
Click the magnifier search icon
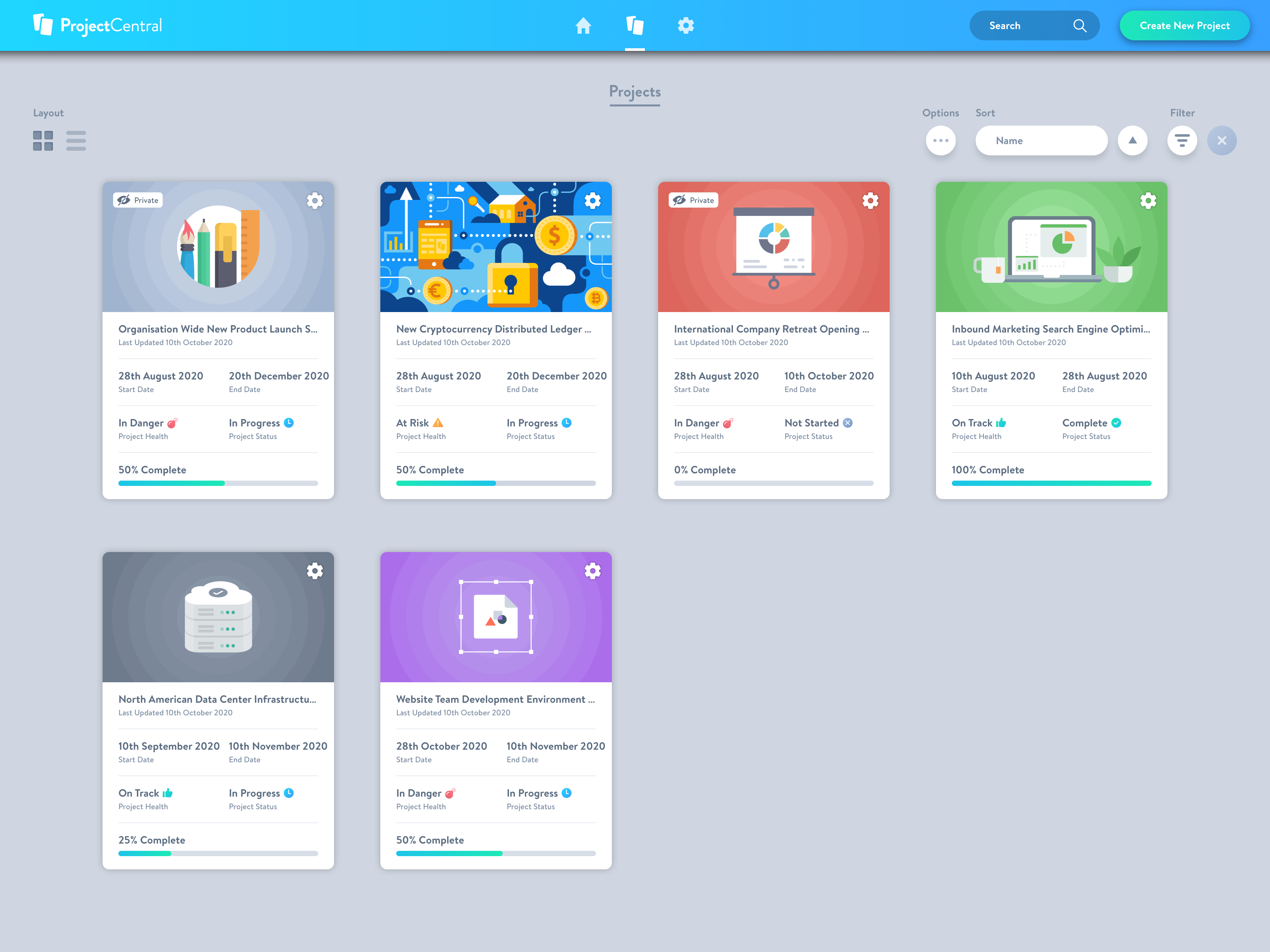coord(1079,26)
